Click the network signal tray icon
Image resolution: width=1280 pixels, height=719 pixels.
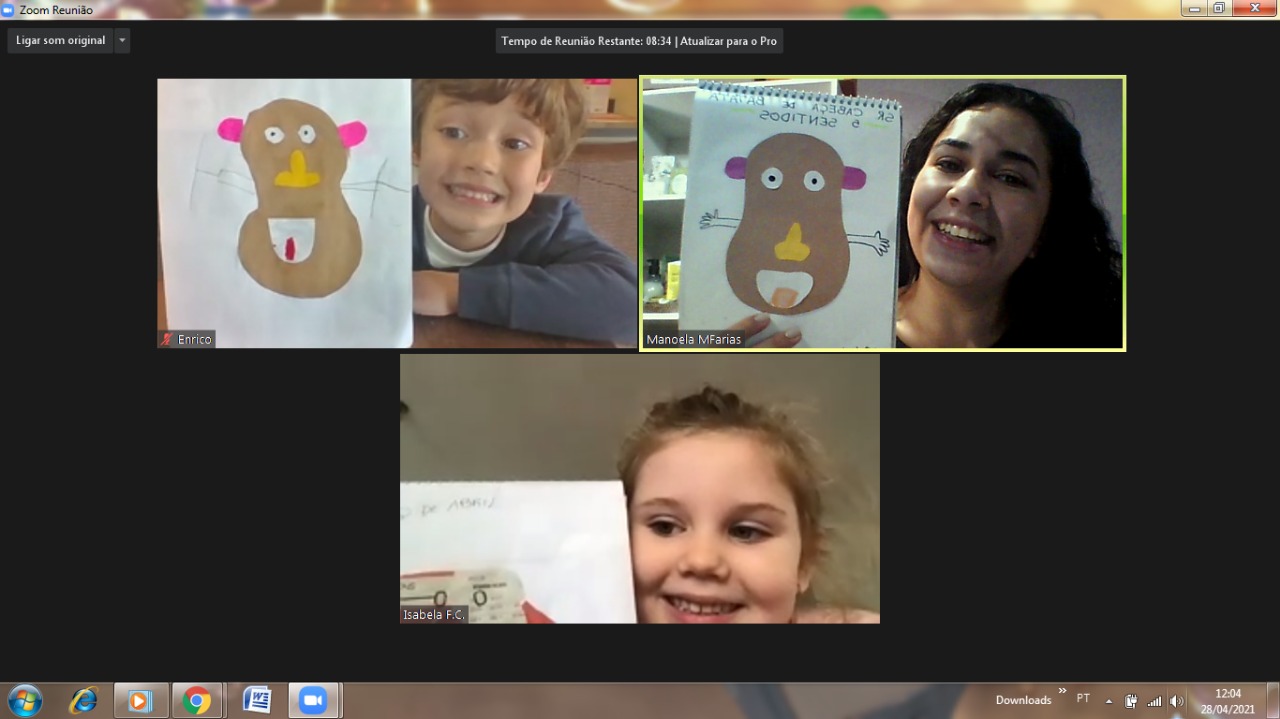click(x=1154, y=701)
